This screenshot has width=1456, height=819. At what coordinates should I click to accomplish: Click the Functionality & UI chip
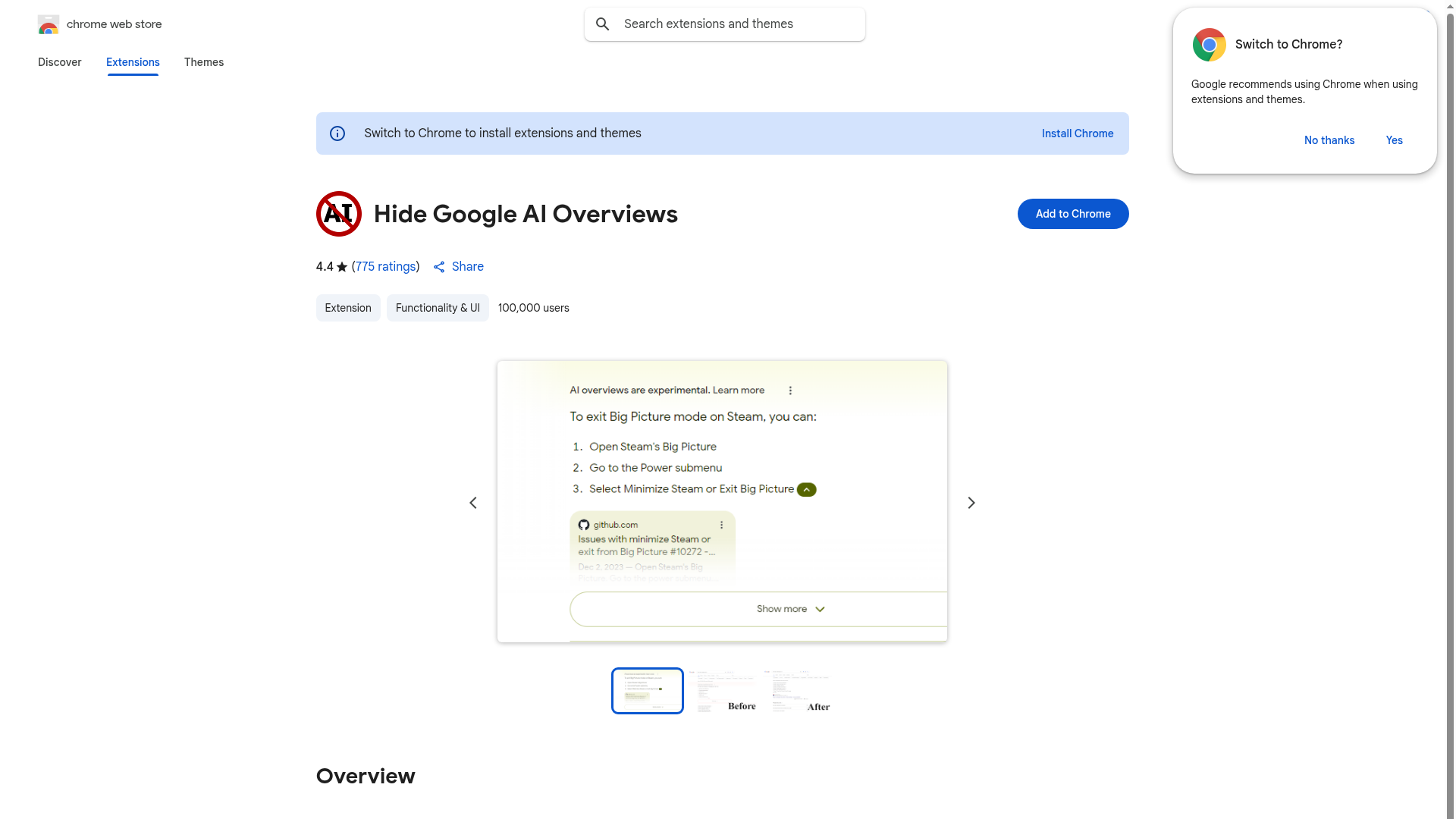[x=438, y=308]
